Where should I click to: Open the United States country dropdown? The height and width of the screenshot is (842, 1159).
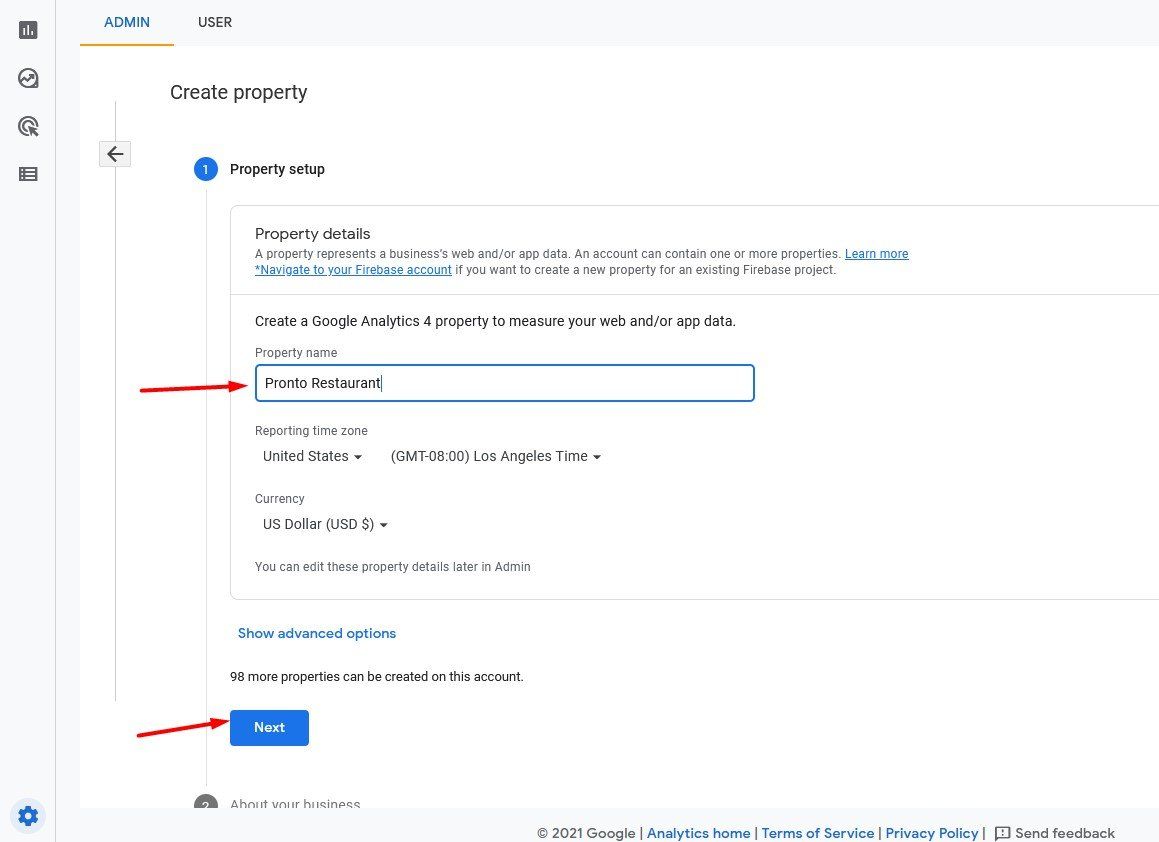point(311,456)
